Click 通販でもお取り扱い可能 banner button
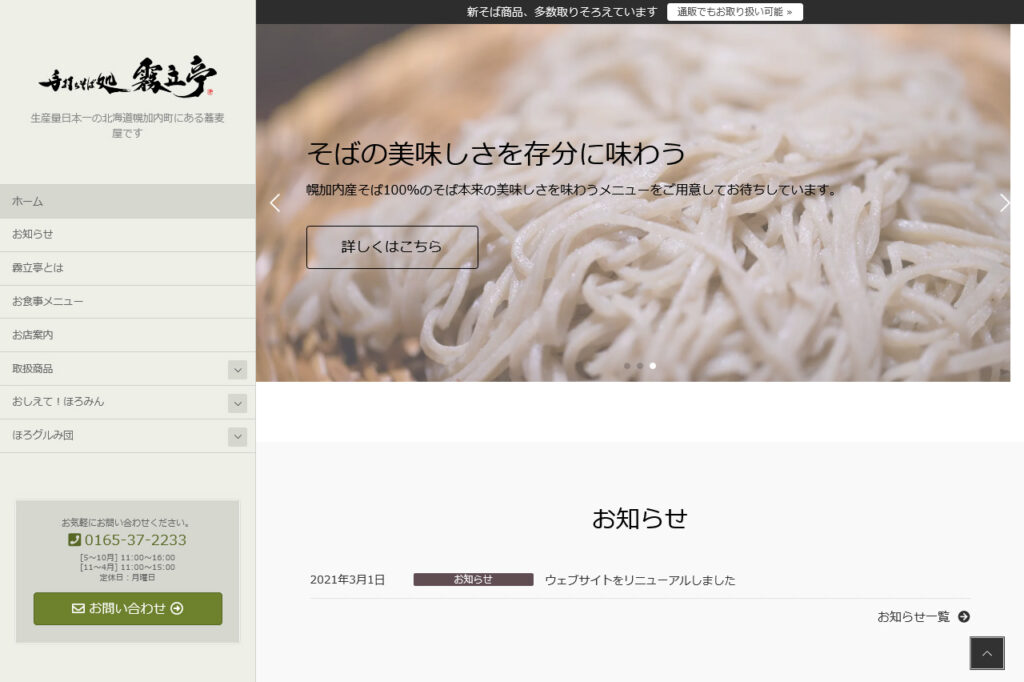This screenshot has height=682, width=1024. (734, 12)
